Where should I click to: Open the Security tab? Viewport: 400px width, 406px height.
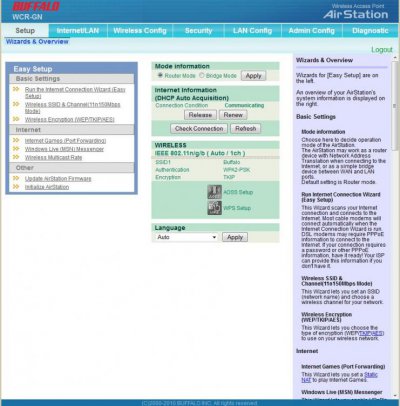(199, 31)
